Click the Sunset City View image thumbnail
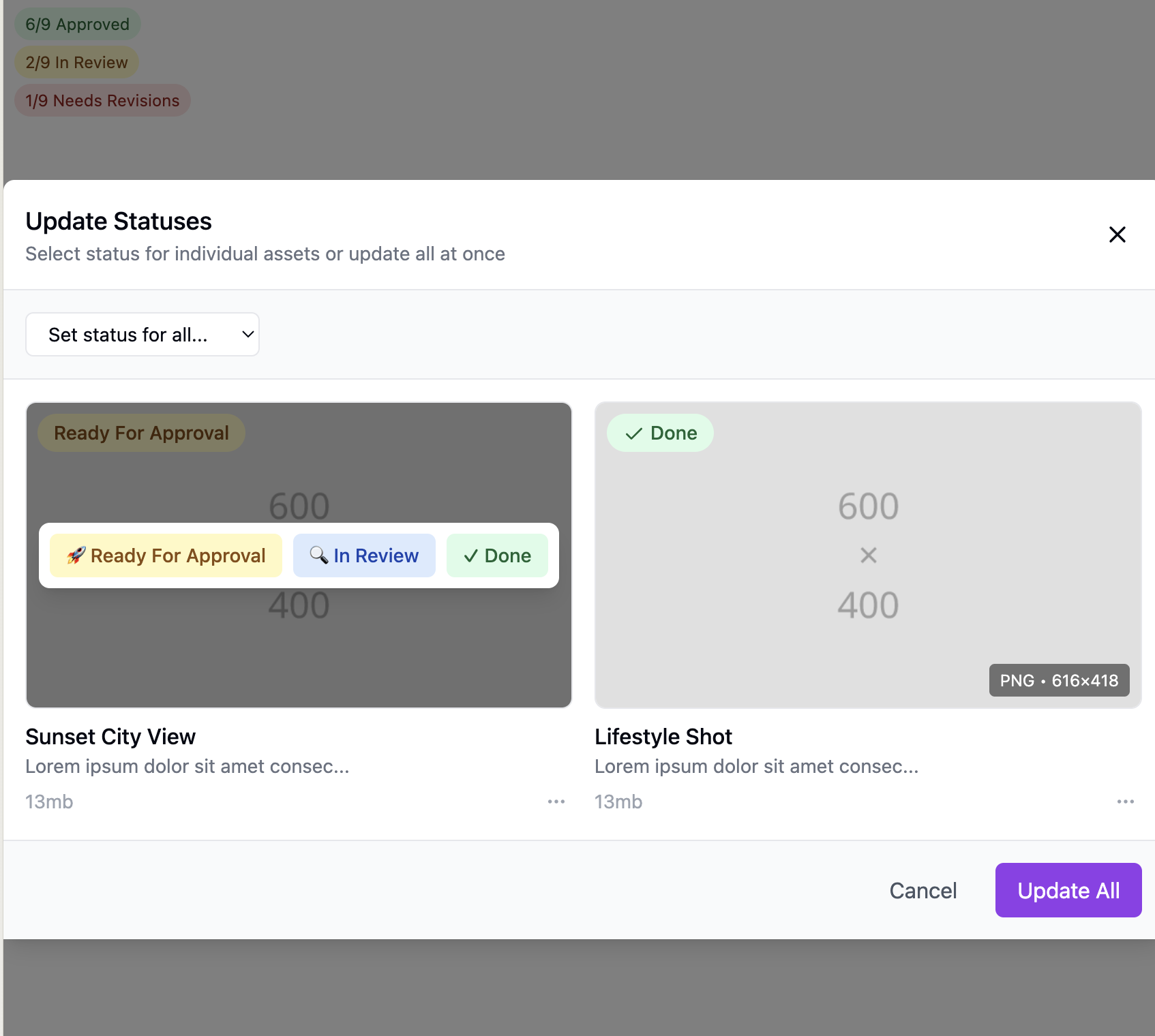 click(x=299, y=654)
